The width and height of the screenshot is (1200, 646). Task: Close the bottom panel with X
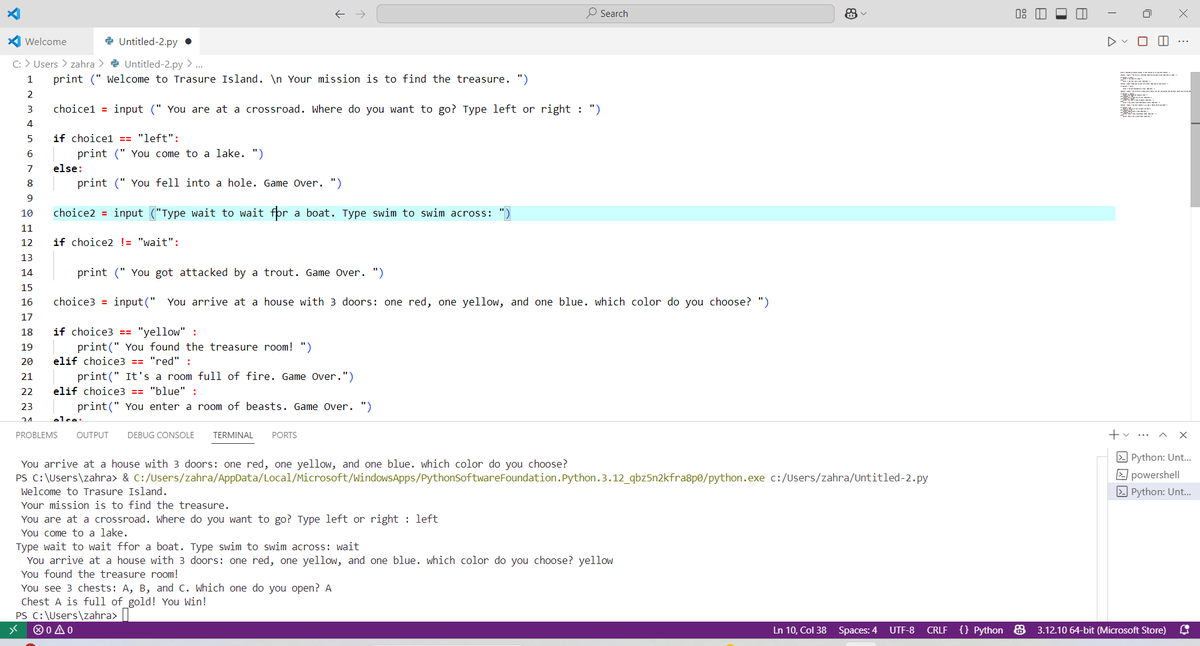coord(1183,435)
